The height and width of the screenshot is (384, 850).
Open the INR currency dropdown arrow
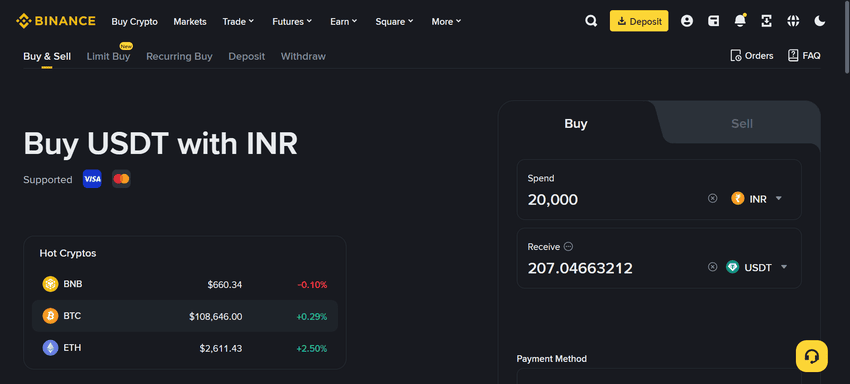779,199
